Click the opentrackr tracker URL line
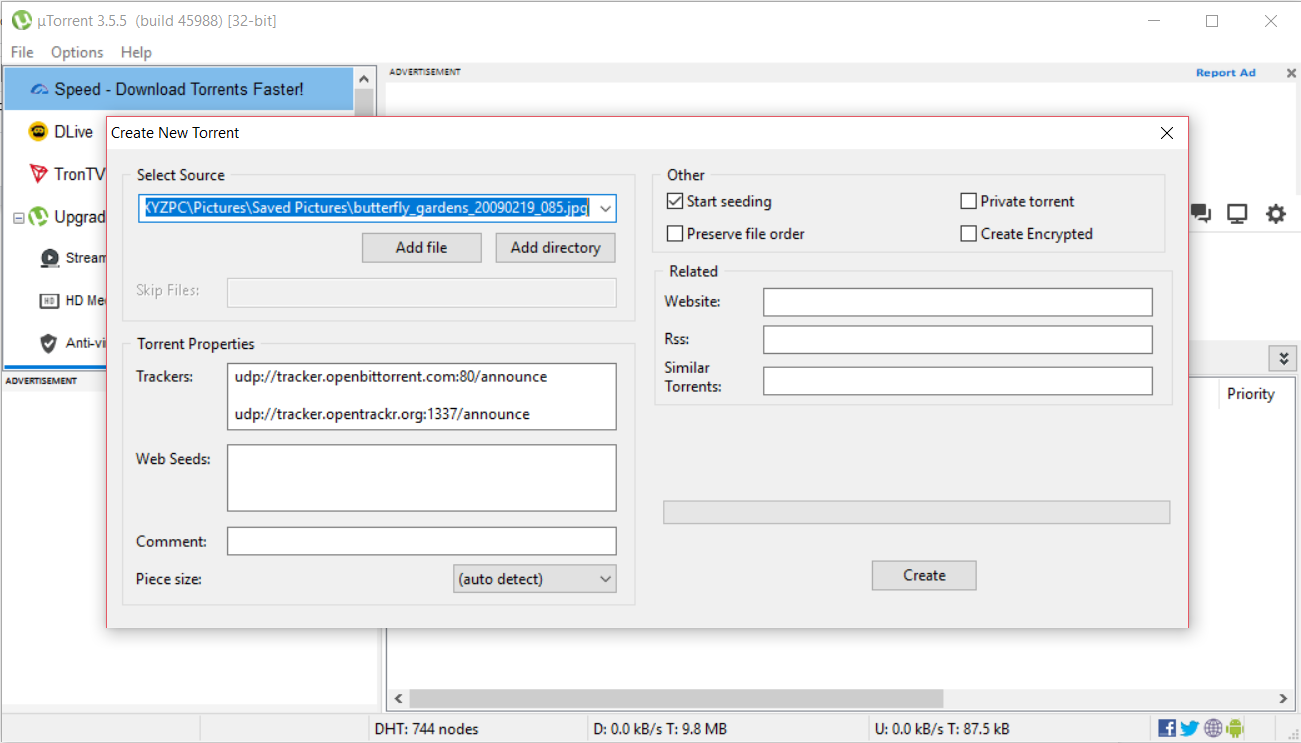Viewport: 1301px width, 743px height. coord(382,414)
